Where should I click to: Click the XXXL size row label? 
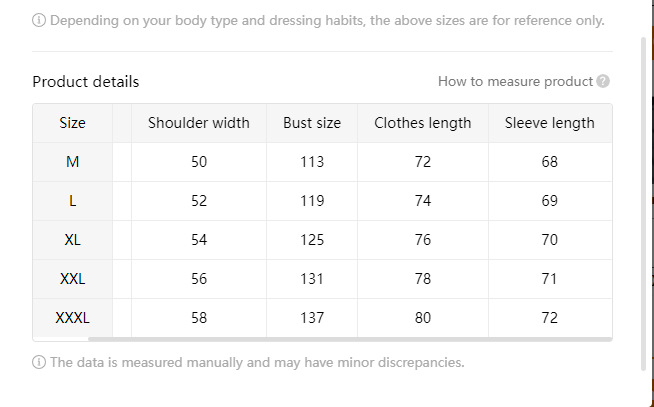tap(73, 318)
